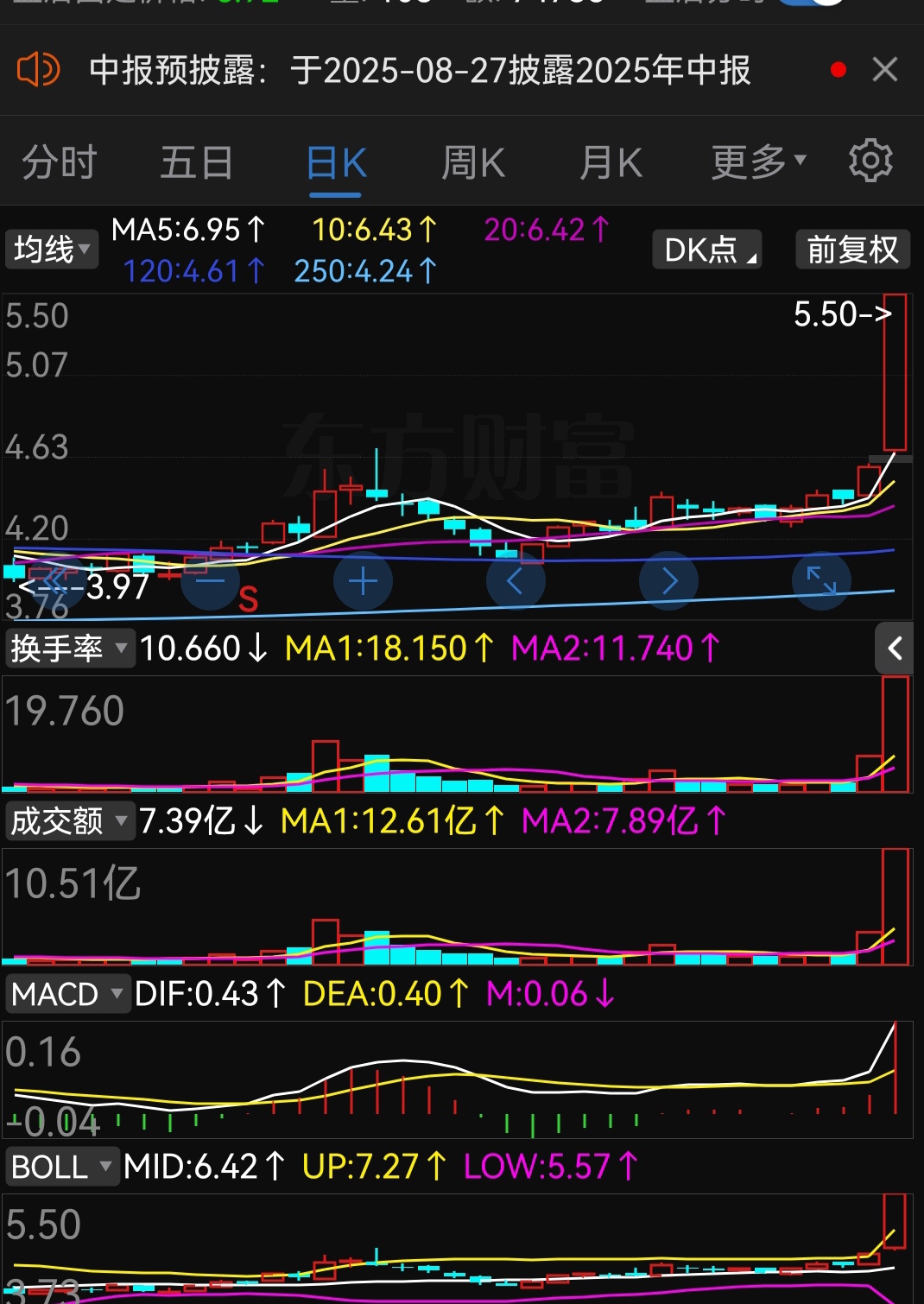This screenshot has width=924, height=1304.
Task: Move chart left with arrow button
Action: 516,581
